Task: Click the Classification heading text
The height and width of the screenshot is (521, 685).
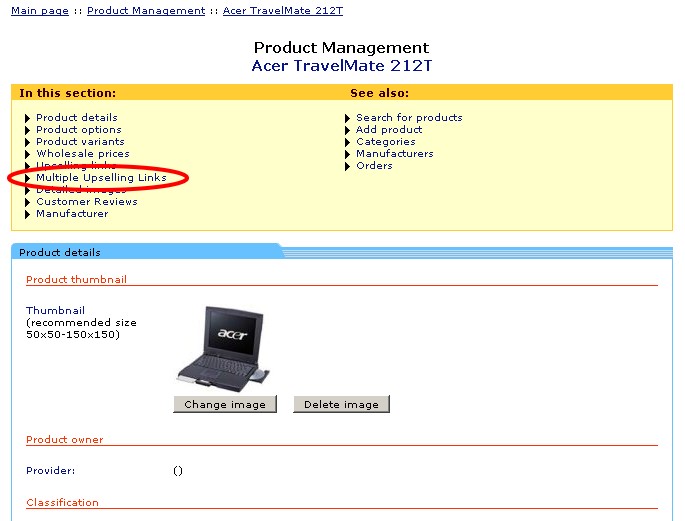Action: [x=62, y=502]
